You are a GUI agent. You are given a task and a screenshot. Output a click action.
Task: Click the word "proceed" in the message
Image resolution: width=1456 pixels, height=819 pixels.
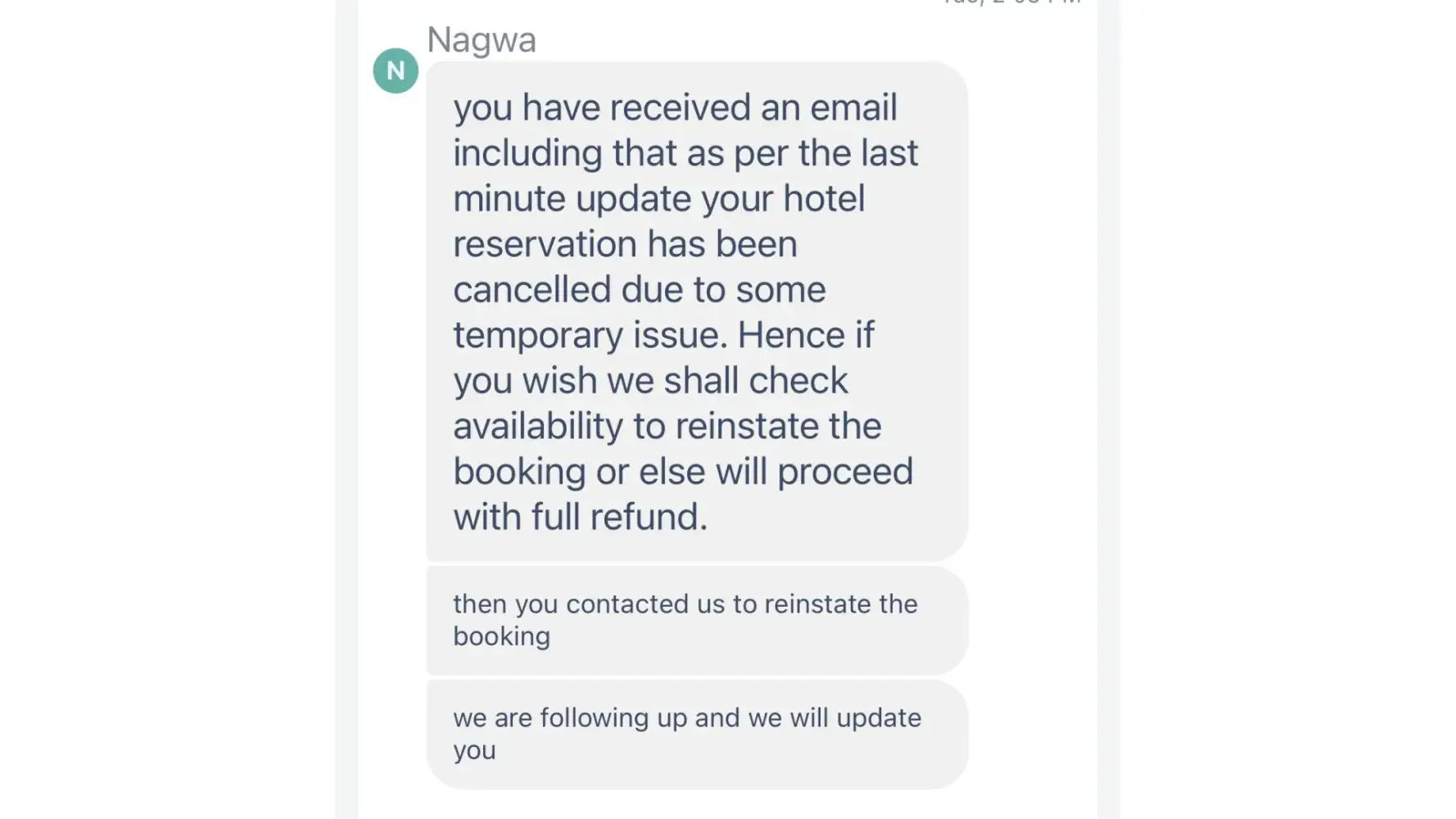tap(844, 472)
